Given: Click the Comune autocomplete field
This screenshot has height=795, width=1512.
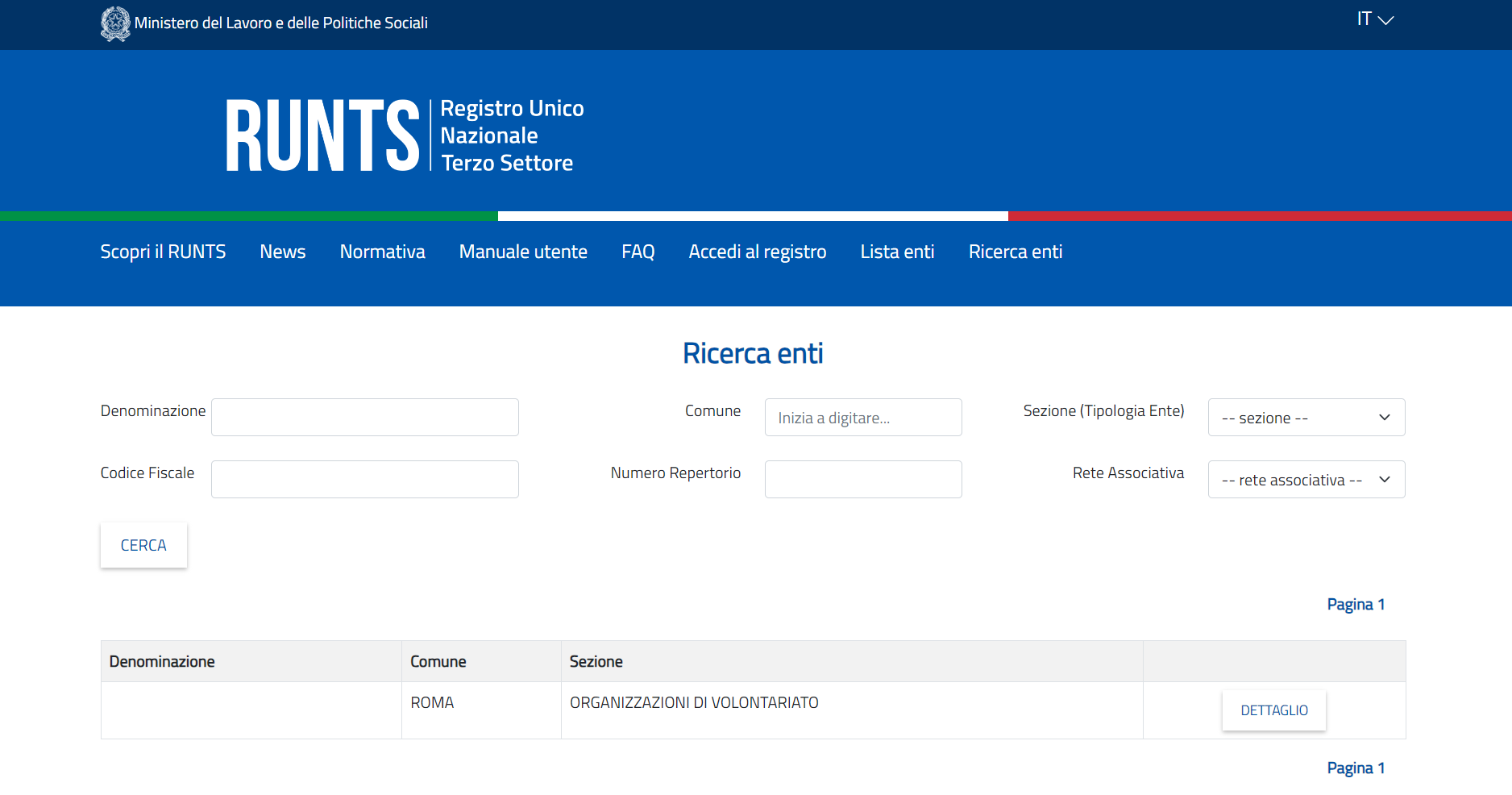Looking at the screenshot, I should pos(863,417).
